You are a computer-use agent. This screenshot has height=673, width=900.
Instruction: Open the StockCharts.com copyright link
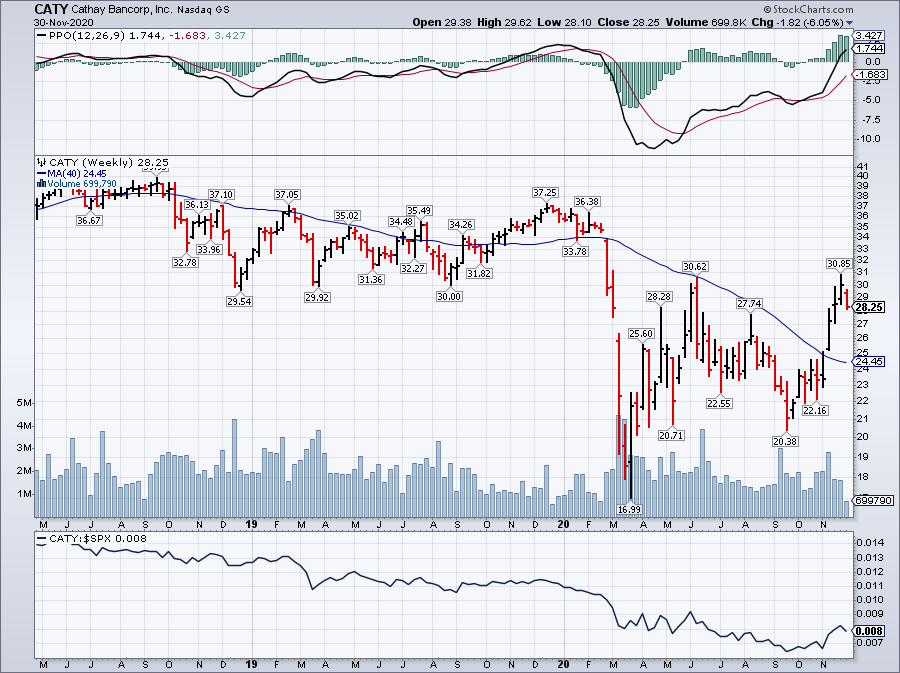(x=808, y=10)
